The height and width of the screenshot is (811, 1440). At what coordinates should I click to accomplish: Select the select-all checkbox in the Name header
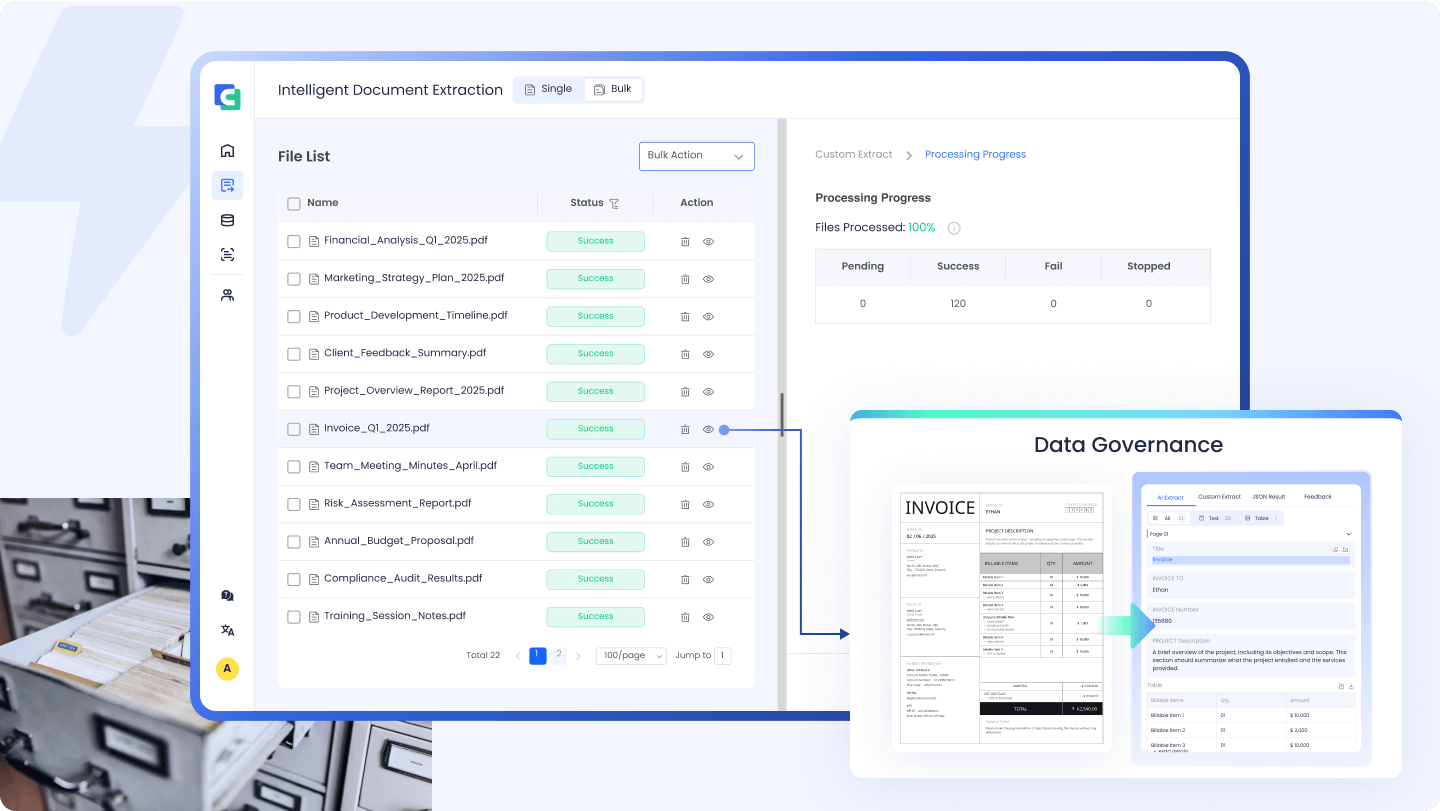(294, 202)
